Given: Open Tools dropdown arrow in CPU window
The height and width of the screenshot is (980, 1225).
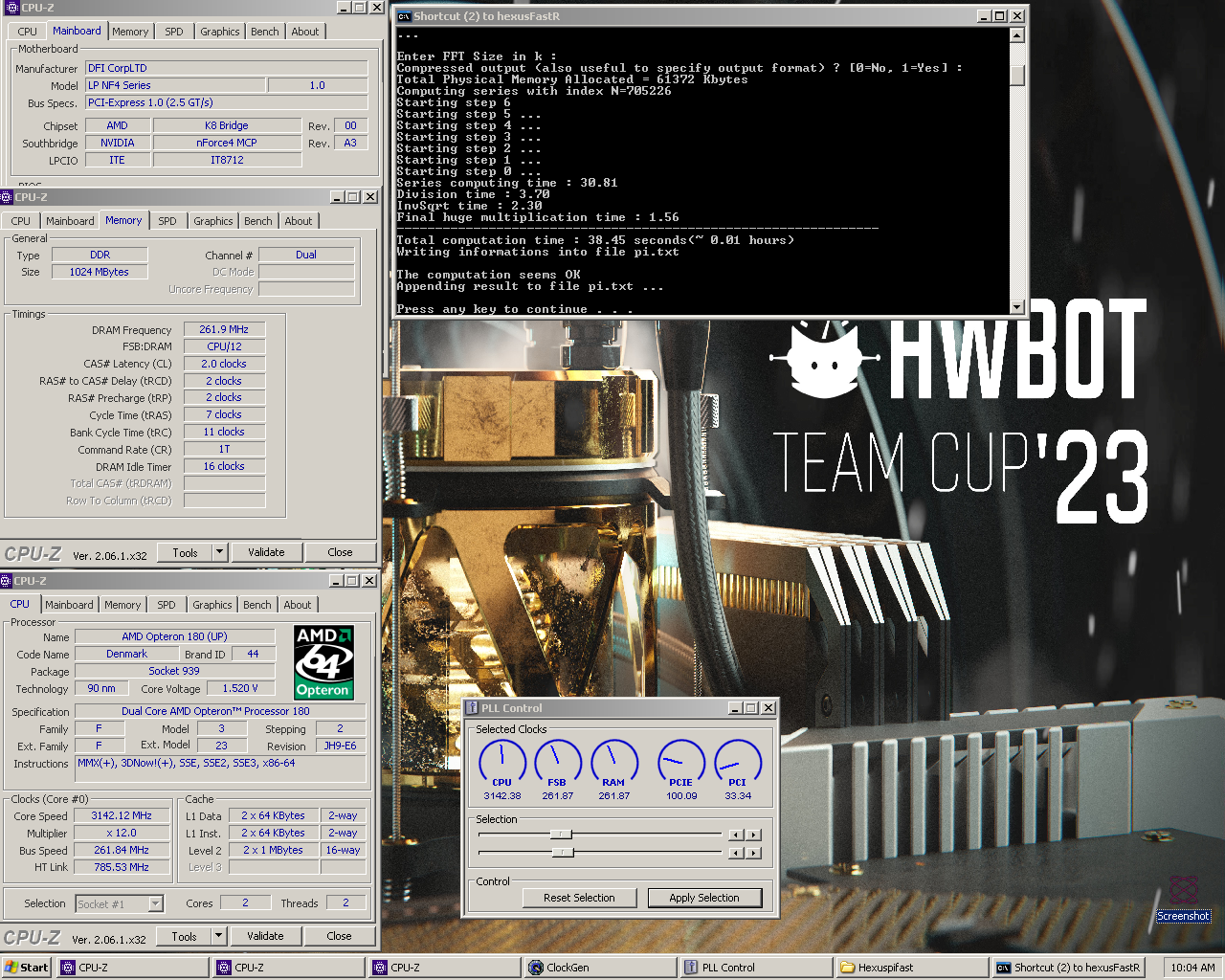Looking at the screenshot, I should coord(219,936).
